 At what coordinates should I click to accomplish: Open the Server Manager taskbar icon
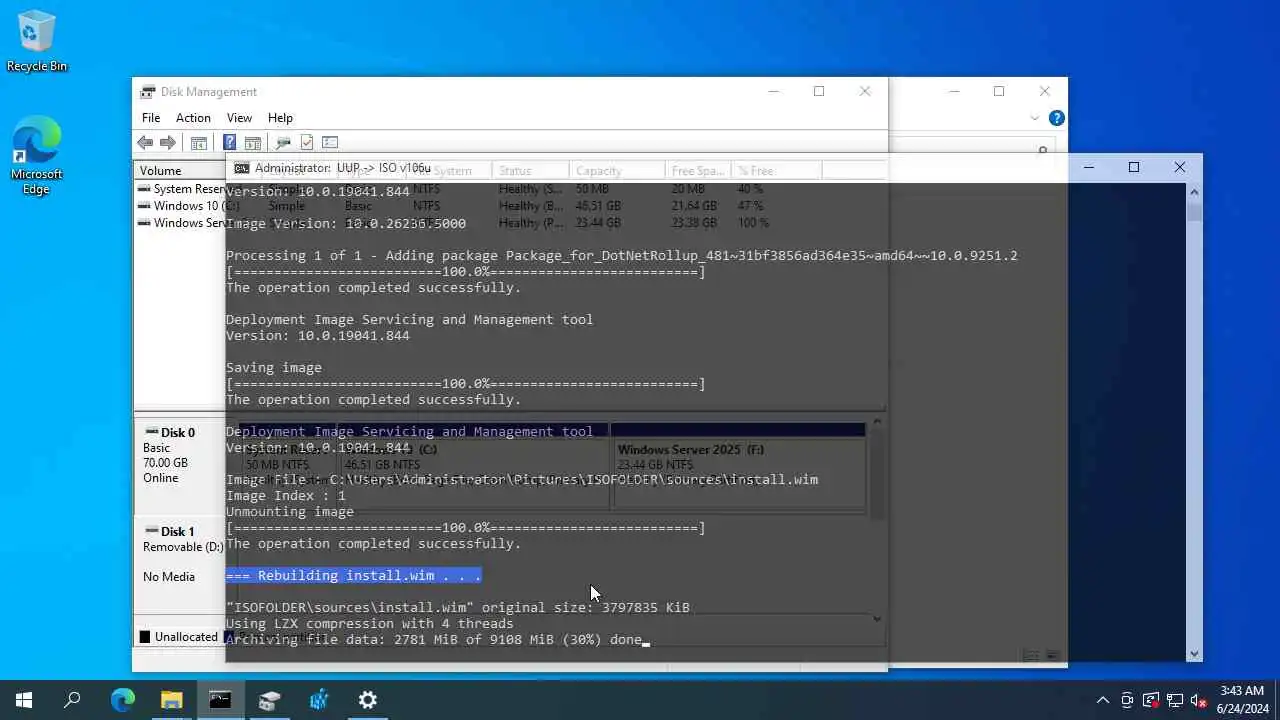pyautogui.click(x=269, y=700)
